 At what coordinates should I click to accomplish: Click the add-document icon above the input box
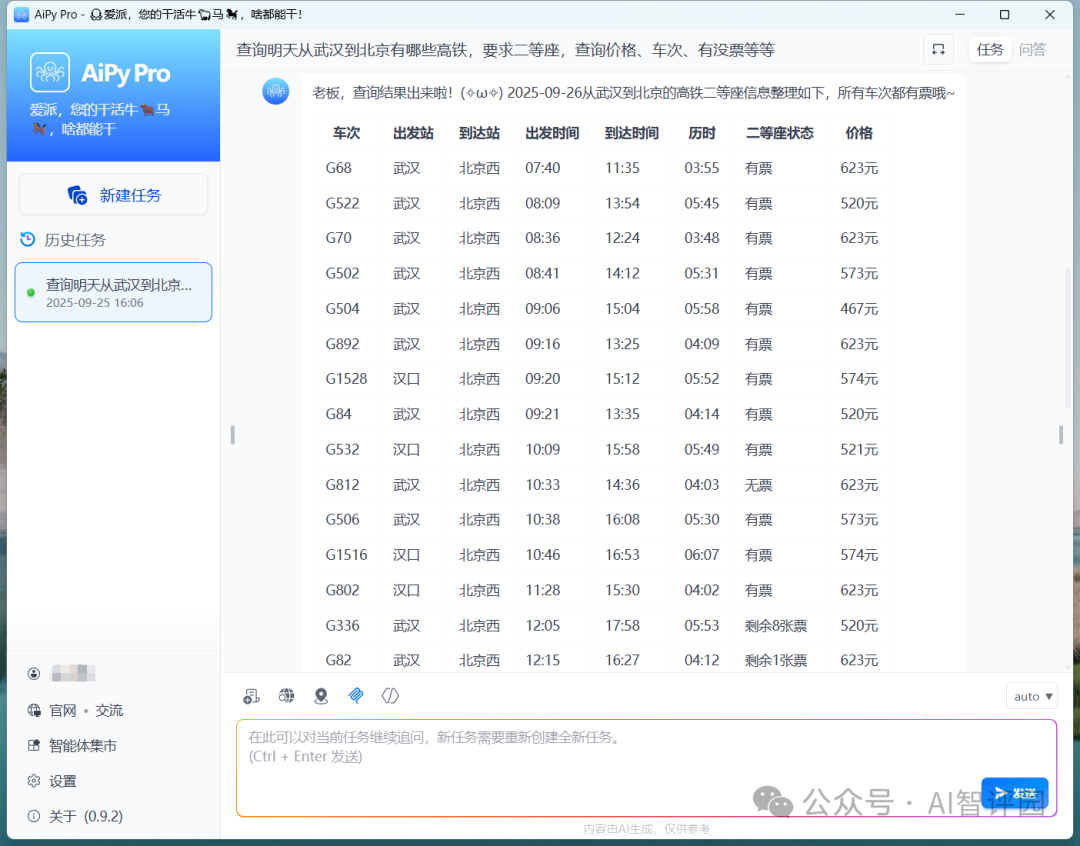(x=251, y=695)
